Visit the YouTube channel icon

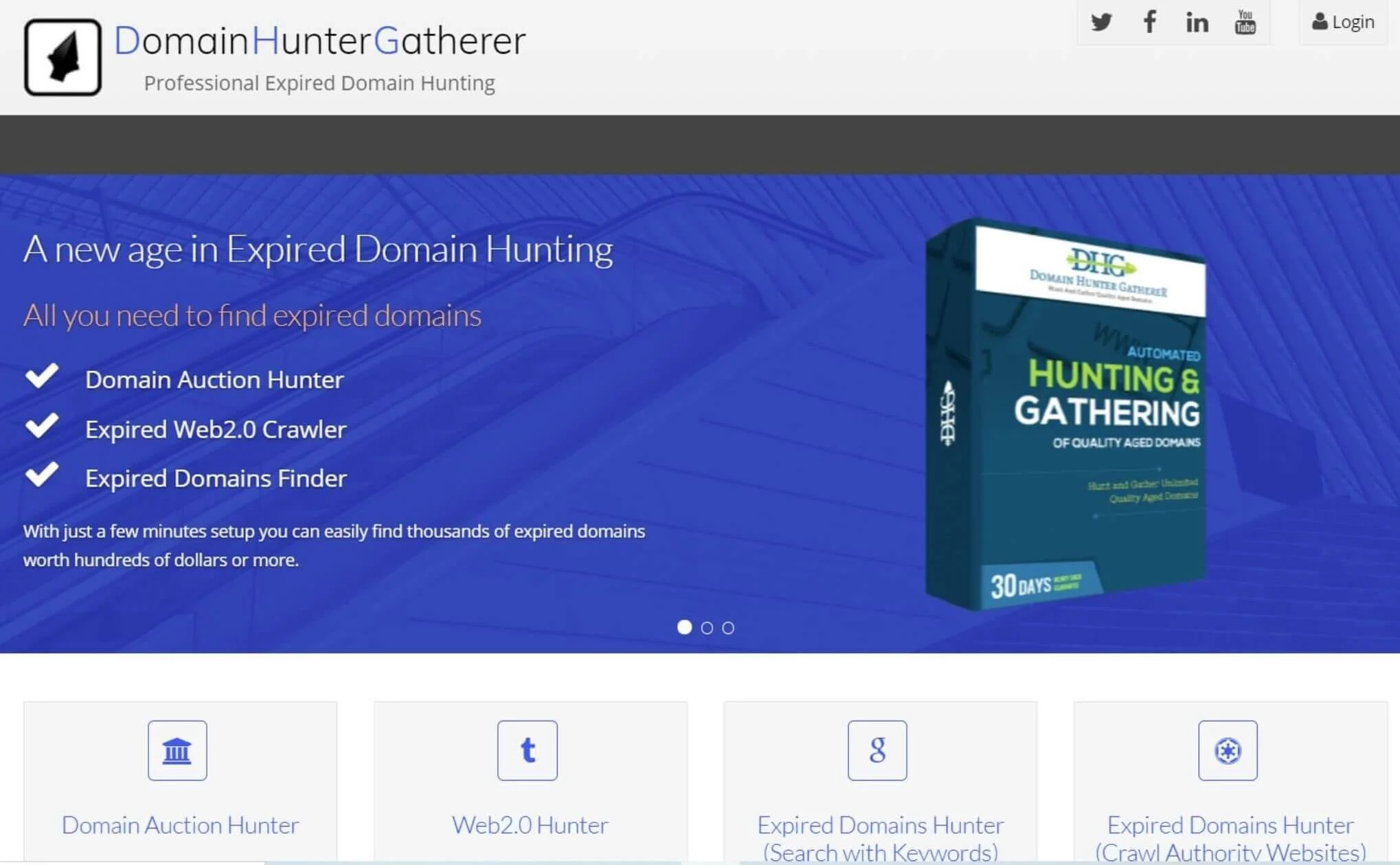click(x=1245, y=21)
